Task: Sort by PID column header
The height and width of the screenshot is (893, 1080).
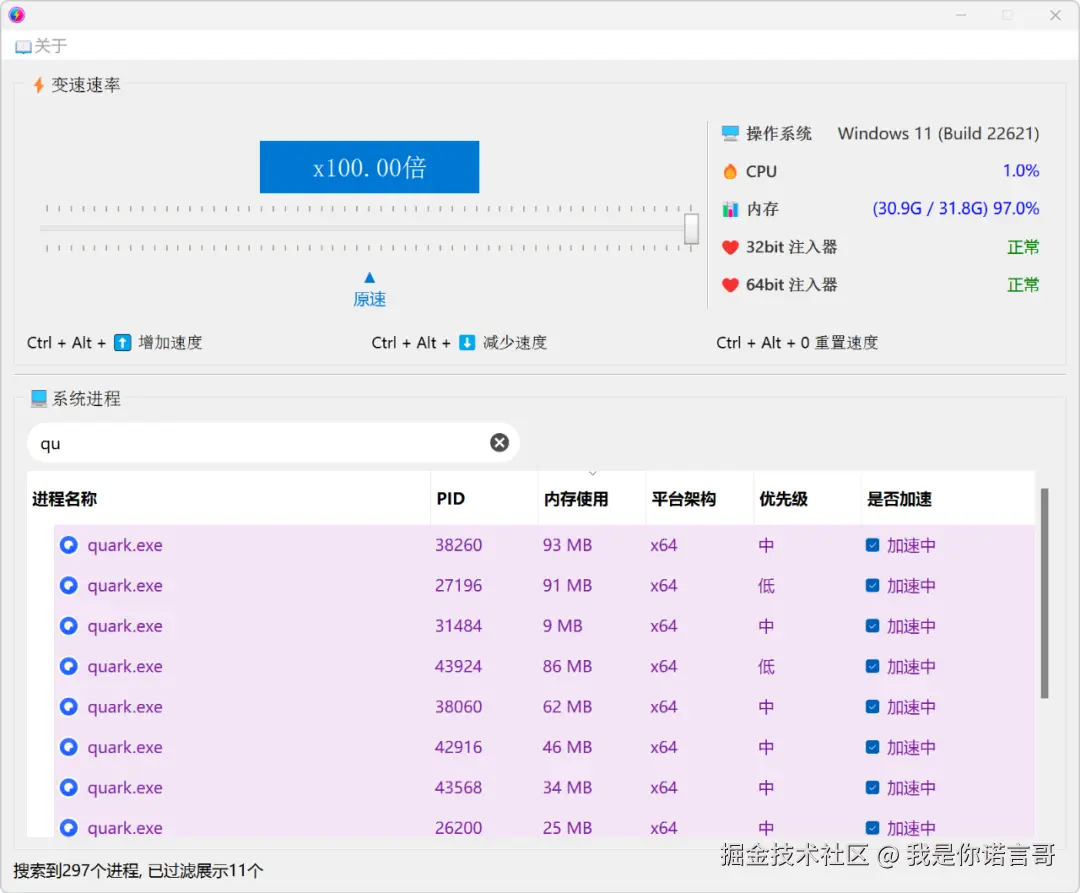Action: pyautogui.click(x=484, y=498)
